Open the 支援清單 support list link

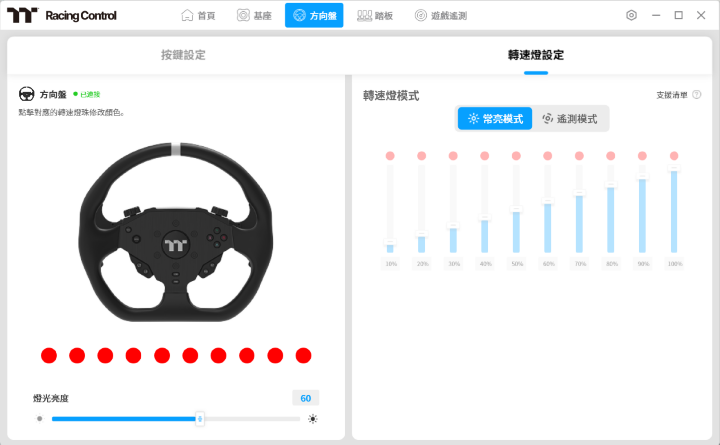pyautogui.click(x=671, y=95)
